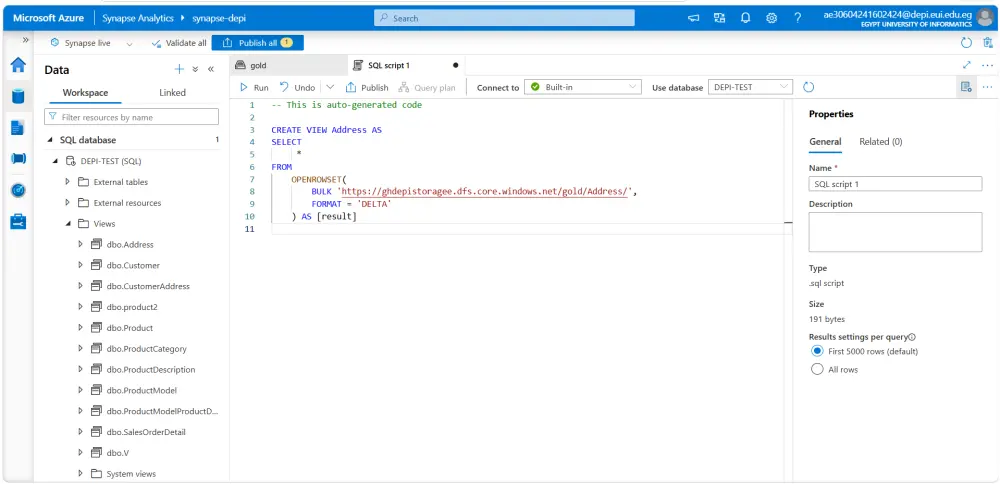Image resolution: width=1000 pixels, height=484 pixels.
Task: Open the script toolbar ellipsis menu
Action: pyautogui.click(x=987, y=87)
